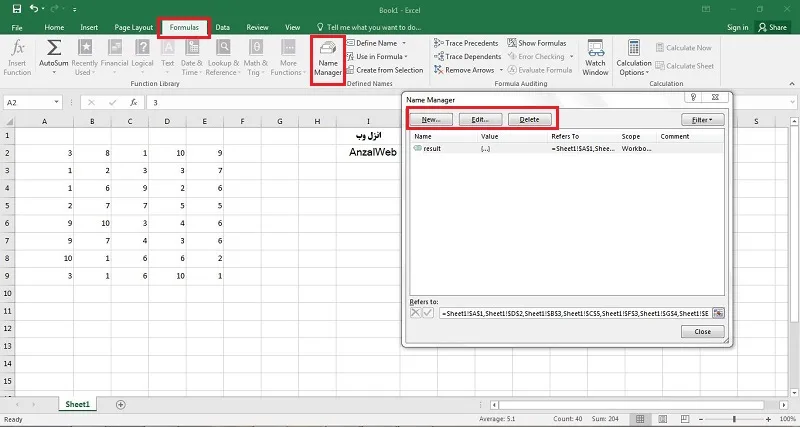Switch to the Data ribbon tab
Viewport: 800px width, 427px height.
tap(222, 27)
